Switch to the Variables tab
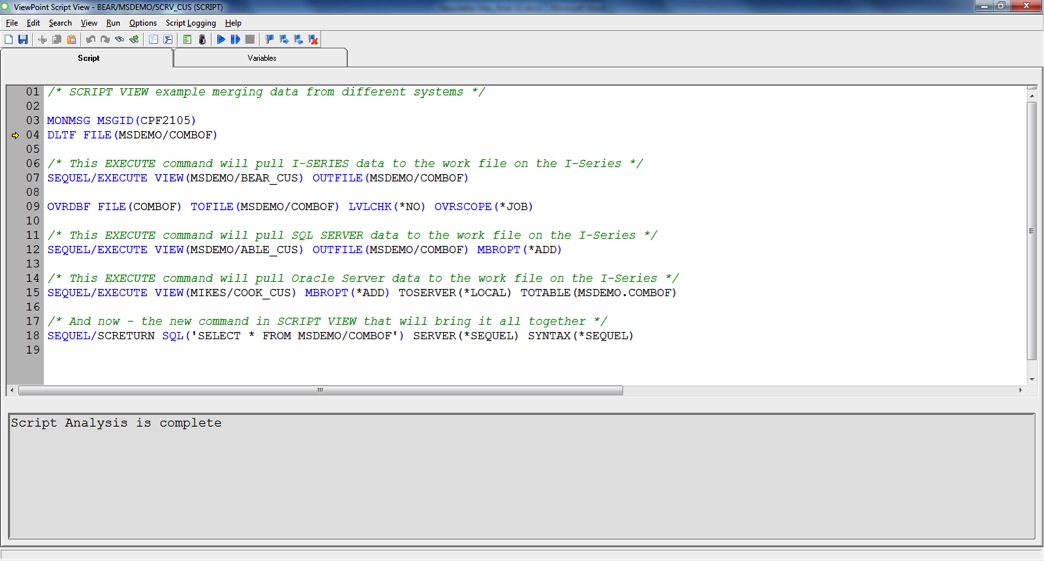The image size is (1044, 561). click(261, 58)
